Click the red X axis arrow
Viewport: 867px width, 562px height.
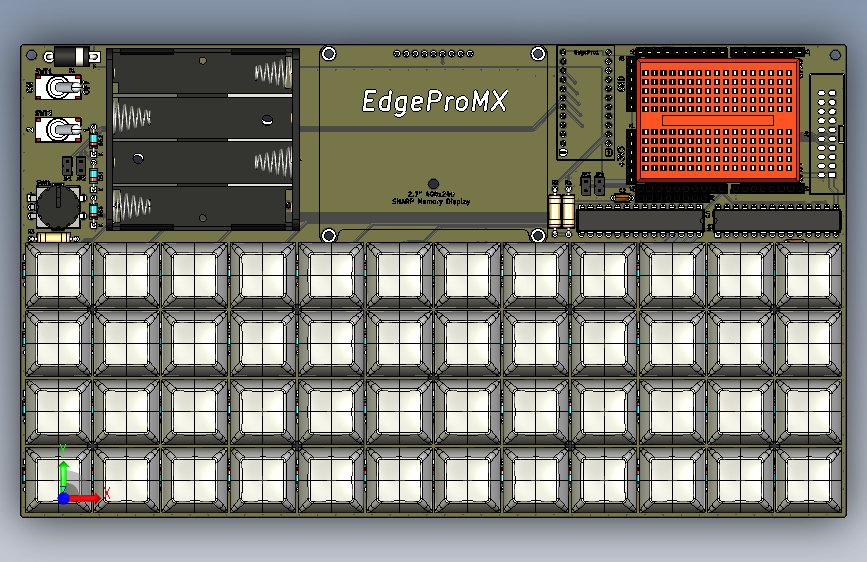[x=85, y=498]
